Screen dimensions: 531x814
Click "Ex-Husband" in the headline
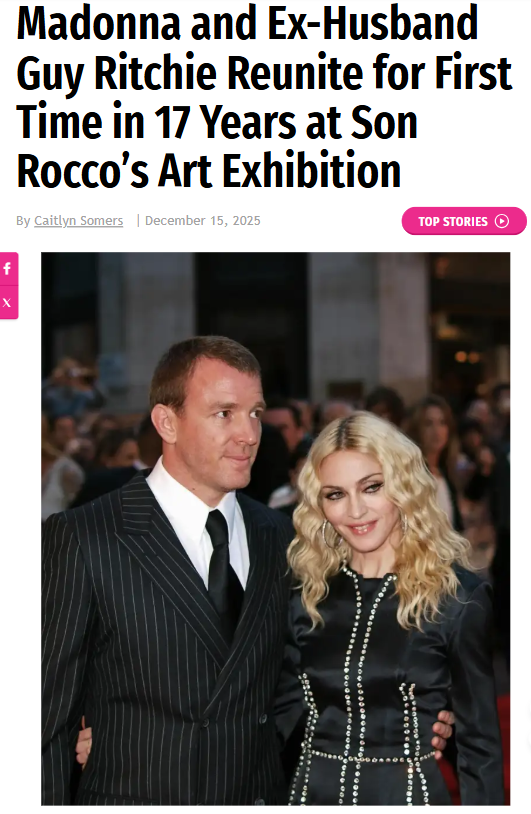pos(372,23)
